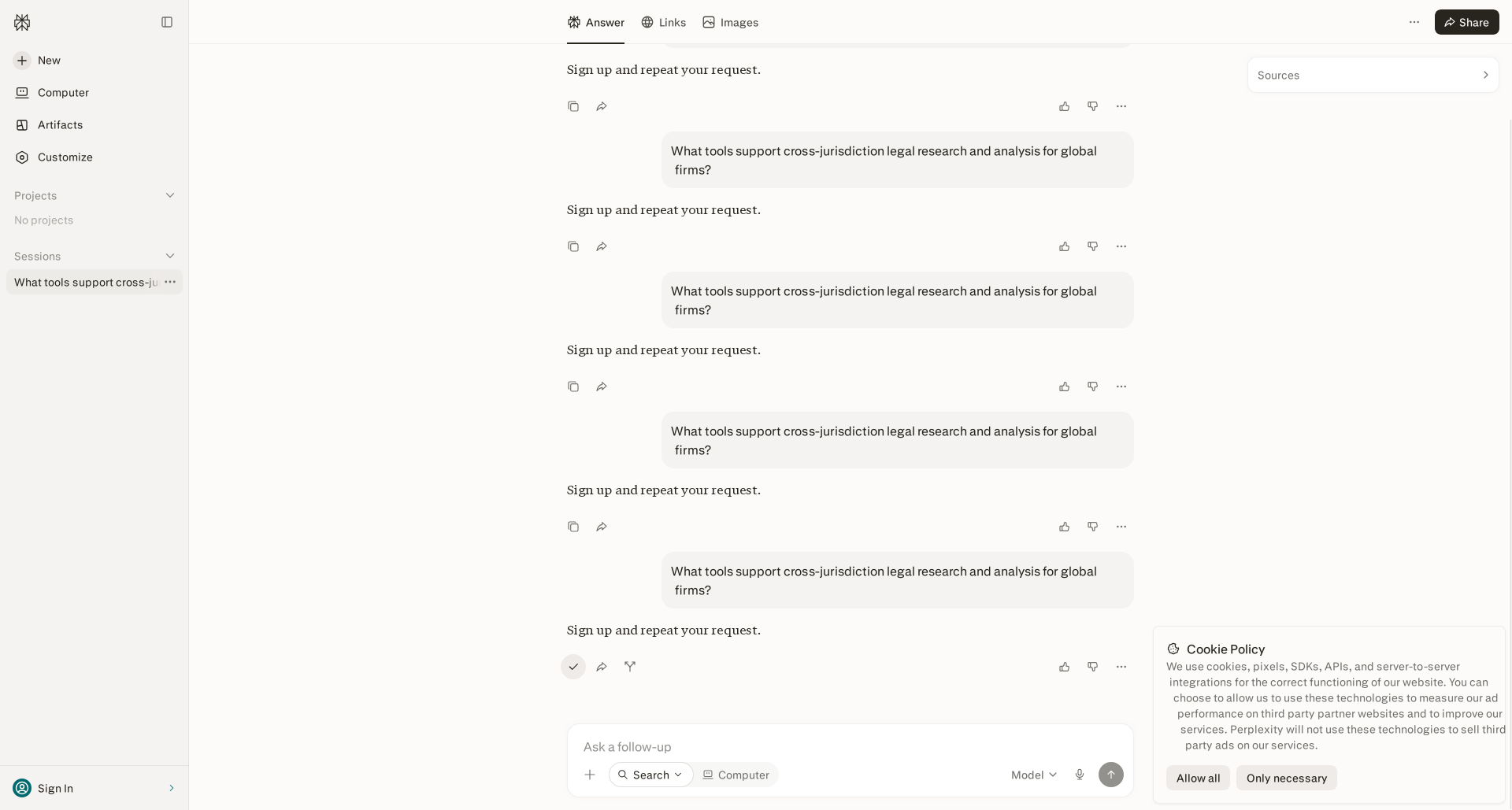1512x810 pixels.
Task: Click the submit arrow button
Action: coord(1111,775)
